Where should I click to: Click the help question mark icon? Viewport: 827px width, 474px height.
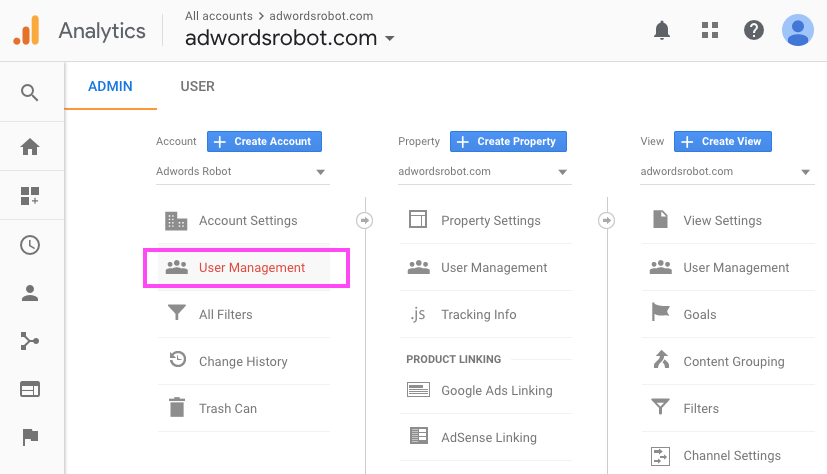[x=754, y=30]
